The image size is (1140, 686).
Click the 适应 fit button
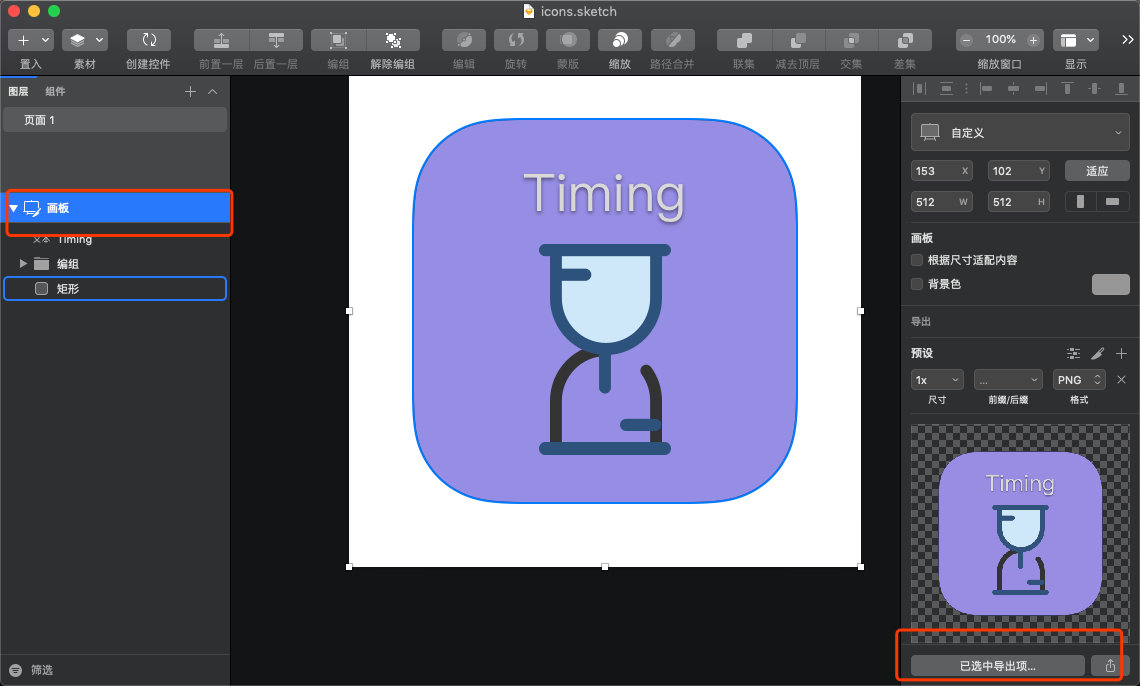pos(1097,171)
